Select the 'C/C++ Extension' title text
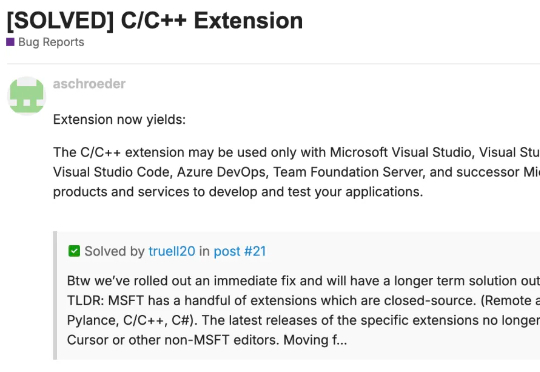 tap(212, 21)
